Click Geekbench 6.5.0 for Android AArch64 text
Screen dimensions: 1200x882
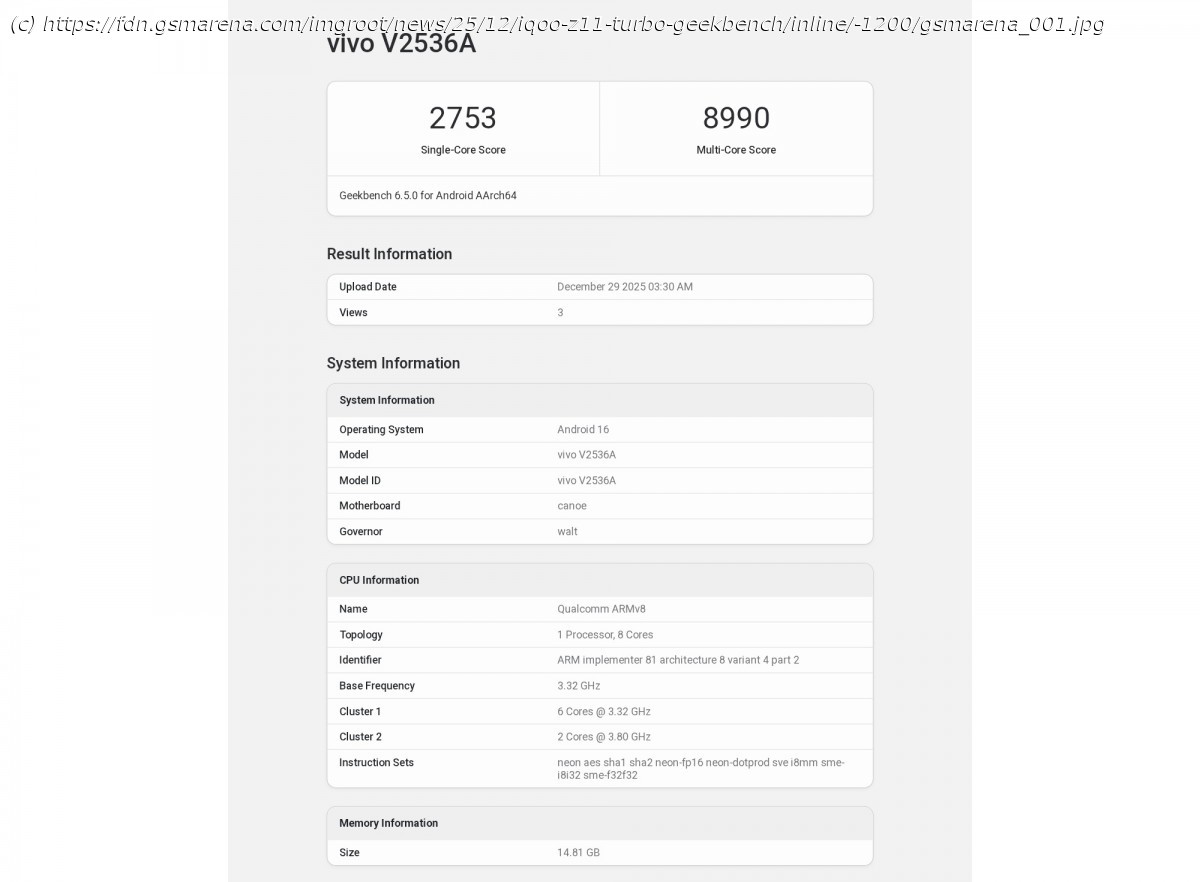(x=428, y=196)
